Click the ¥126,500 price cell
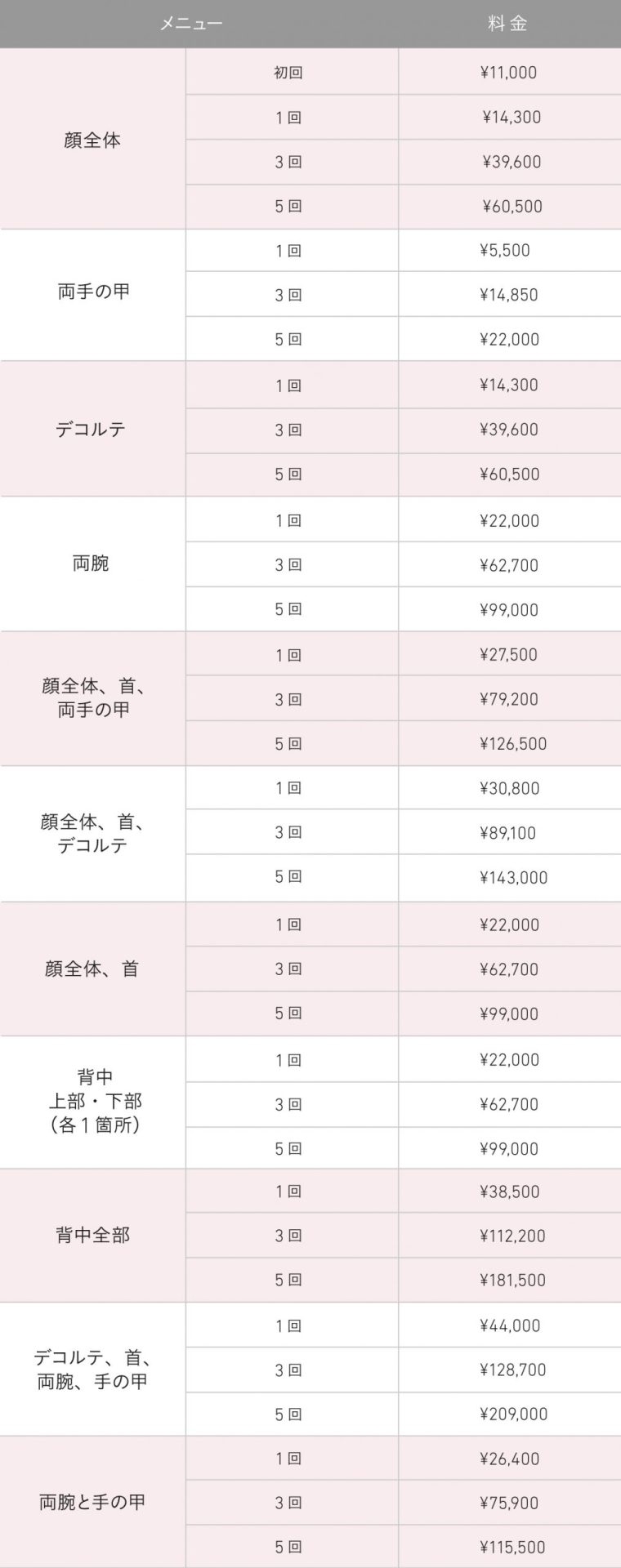This screenshot has height=1568, width=621. [x=513, y=744]
